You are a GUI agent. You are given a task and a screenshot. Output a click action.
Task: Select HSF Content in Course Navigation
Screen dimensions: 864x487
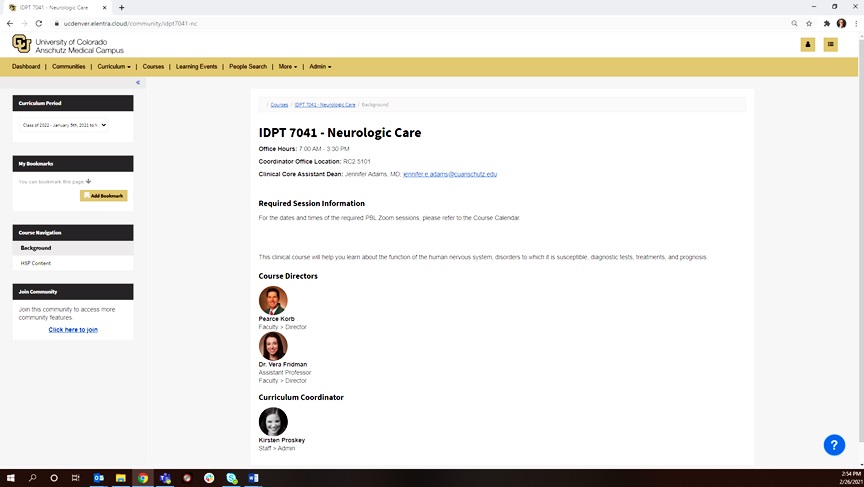point(36,263)
